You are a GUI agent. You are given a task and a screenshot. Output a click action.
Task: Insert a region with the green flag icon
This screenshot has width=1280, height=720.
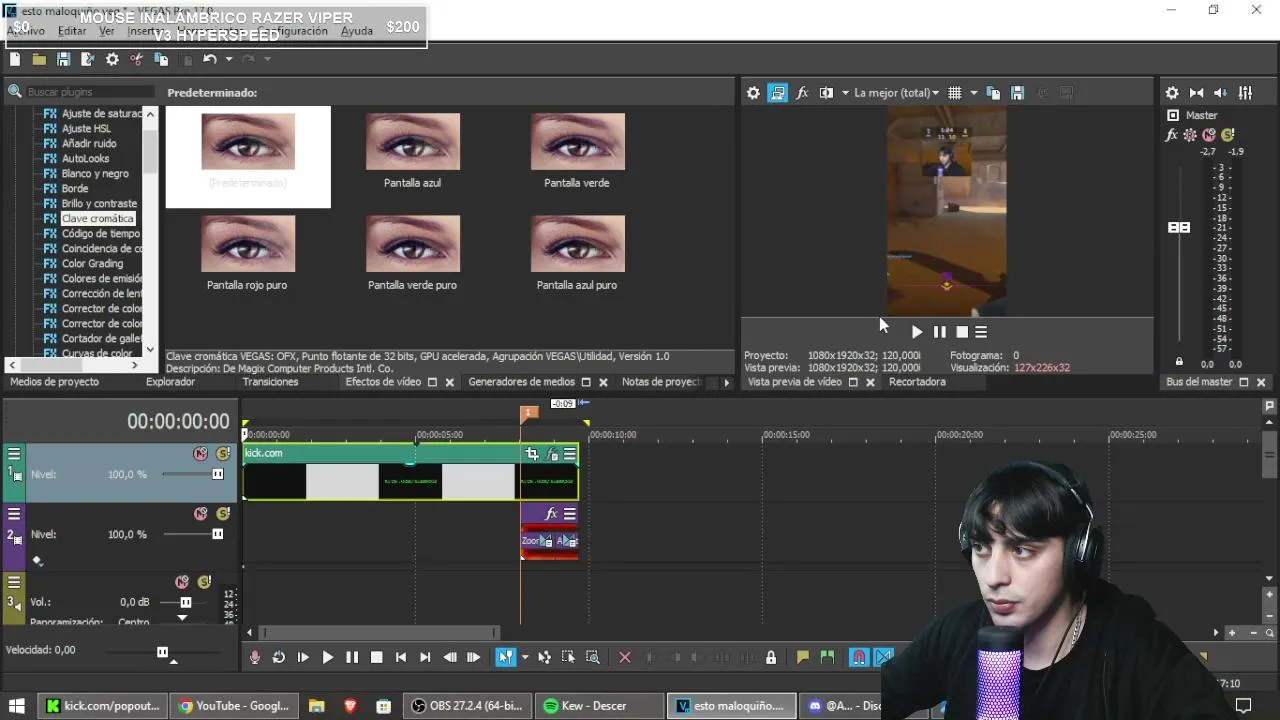(827, 657)
